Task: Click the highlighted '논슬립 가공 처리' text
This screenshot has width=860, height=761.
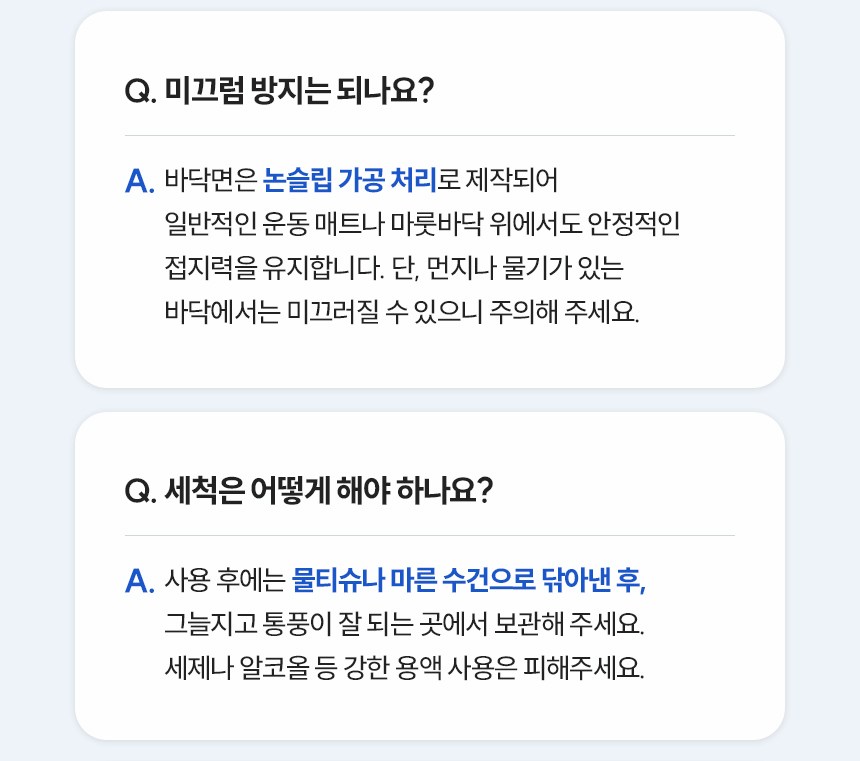Action: 350,181
